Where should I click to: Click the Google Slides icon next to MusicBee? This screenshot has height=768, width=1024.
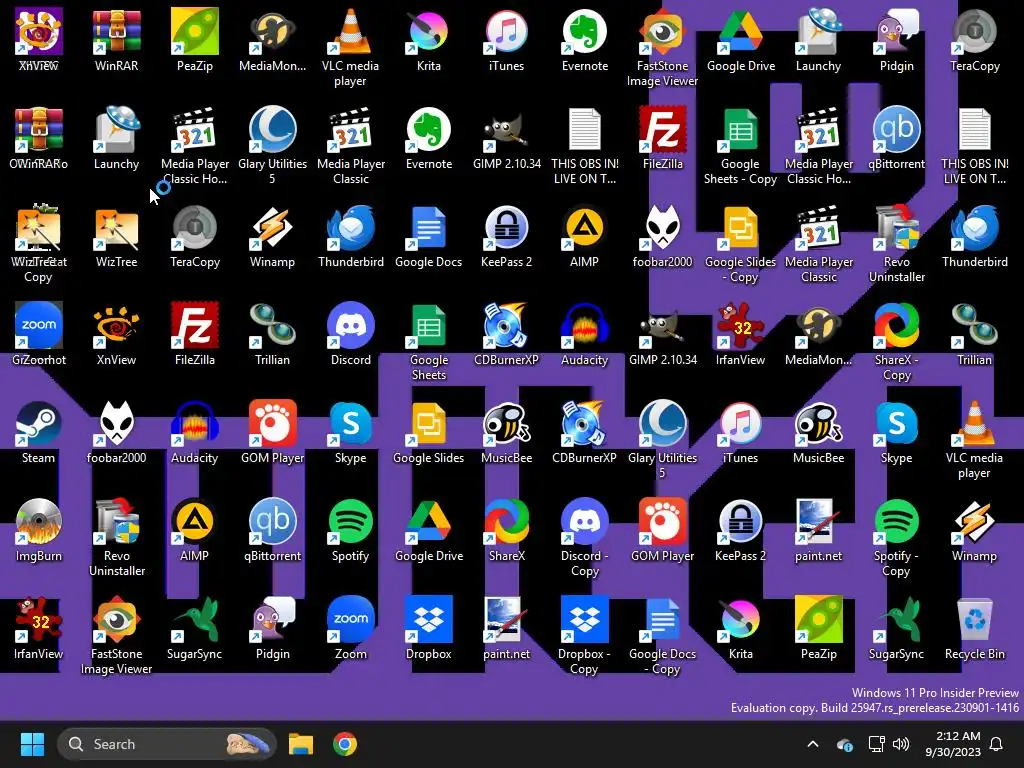pos(428,432)
